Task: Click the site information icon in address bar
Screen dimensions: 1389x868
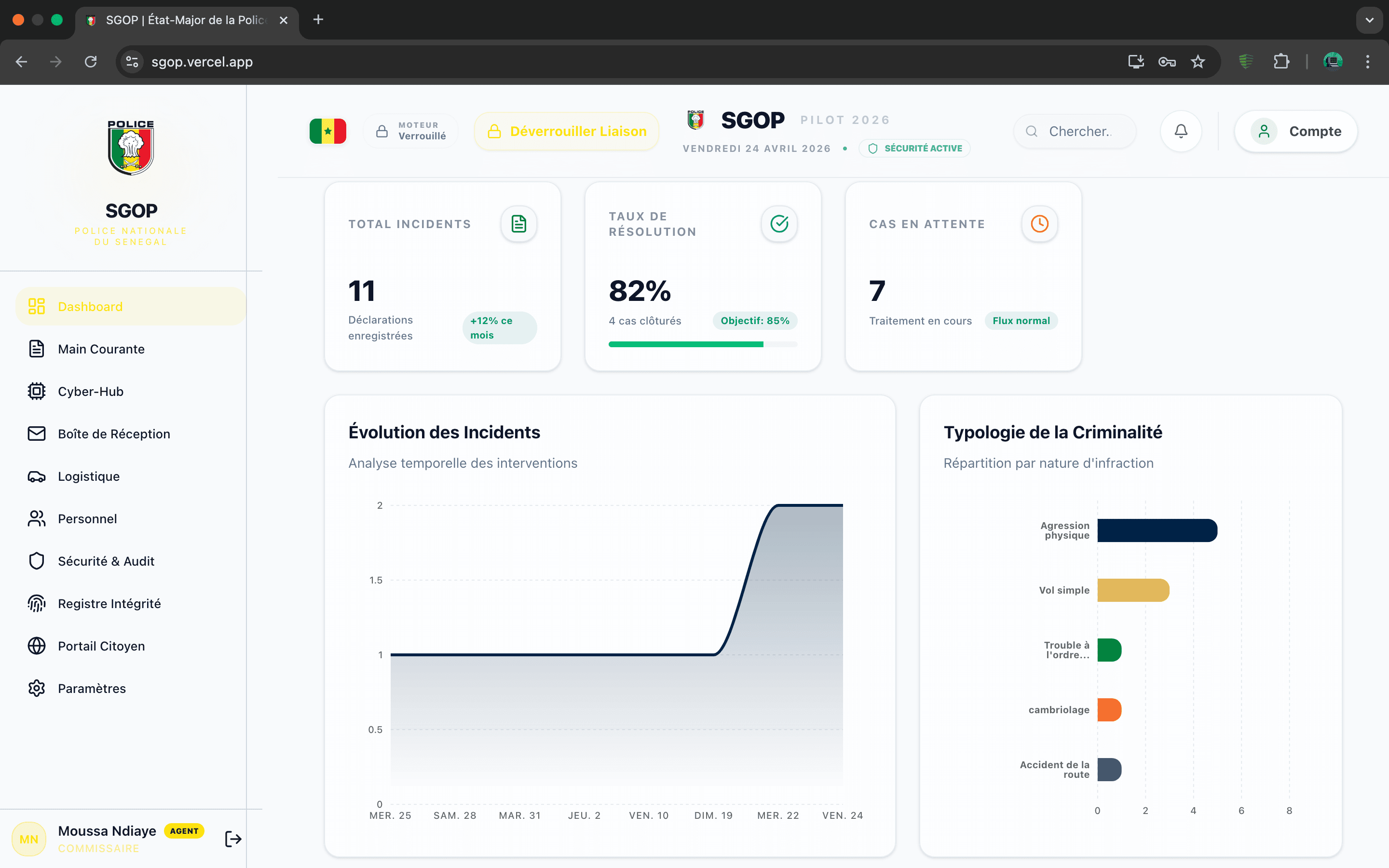Action: point(132,61)
